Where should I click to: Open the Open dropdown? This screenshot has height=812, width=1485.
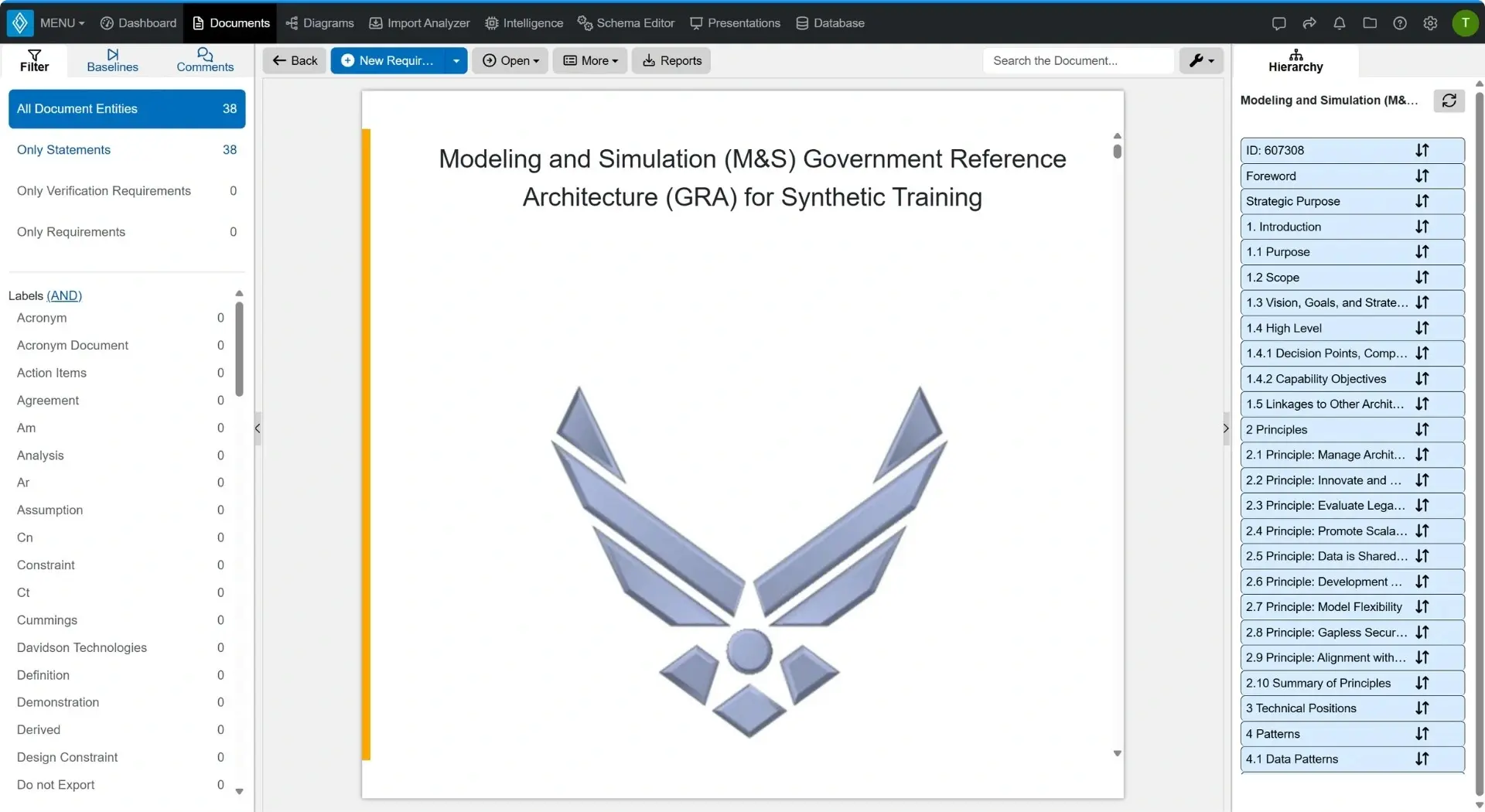510,60
